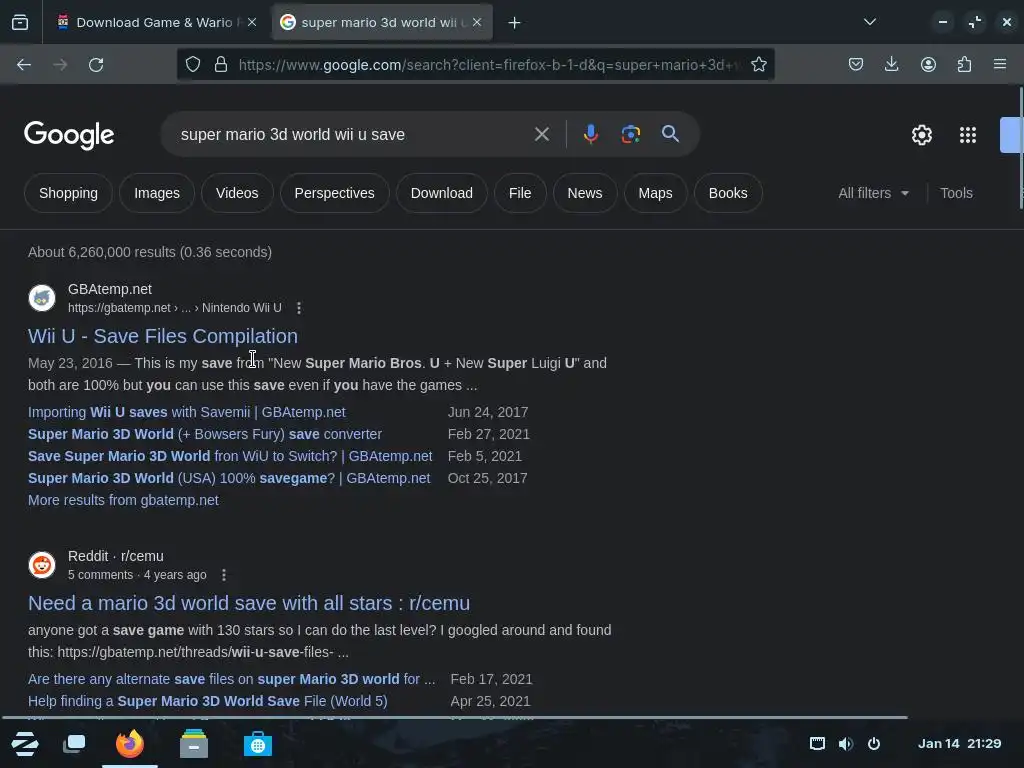Open the search Tools button
The height and width of the screenshot is (768, 1024).
click(x=956, y=193)
